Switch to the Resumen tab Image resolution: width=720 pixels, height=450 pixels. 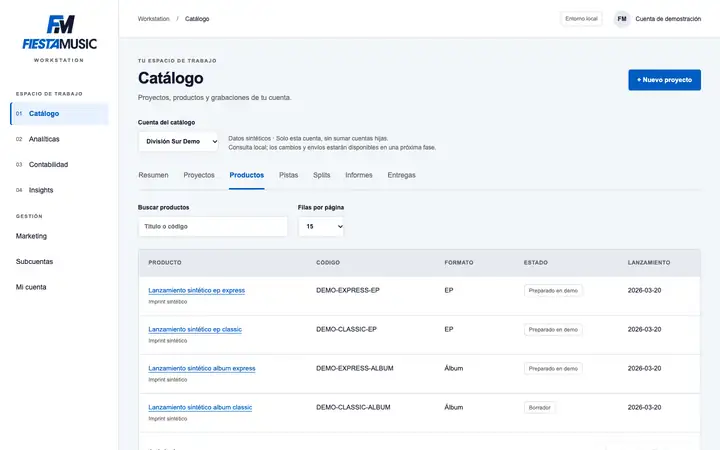coord(153,175)
